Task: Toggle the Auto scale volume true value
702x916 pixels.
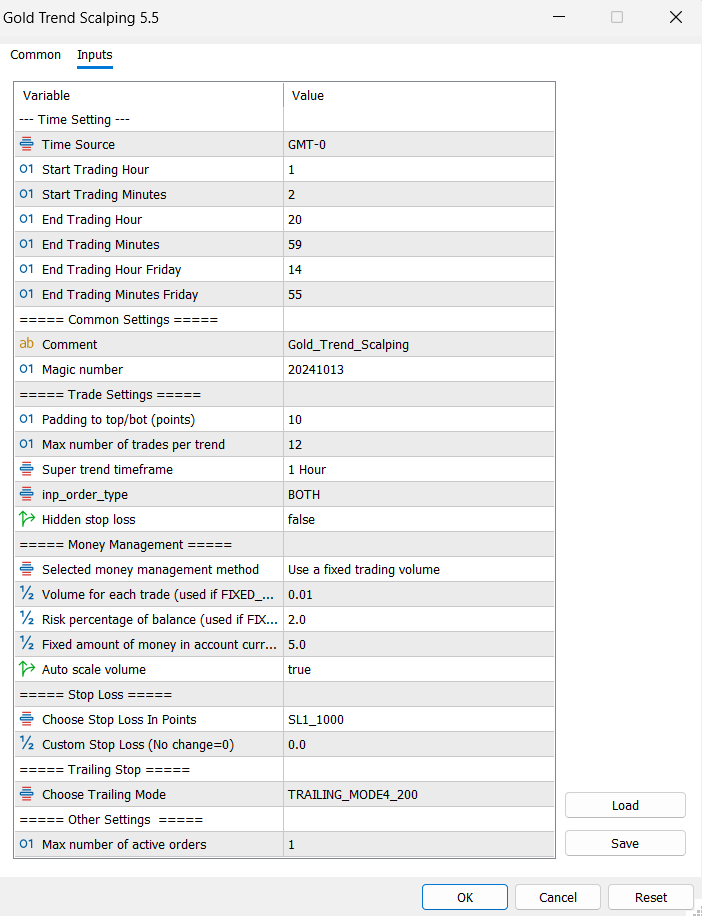Action: (418, 669)
